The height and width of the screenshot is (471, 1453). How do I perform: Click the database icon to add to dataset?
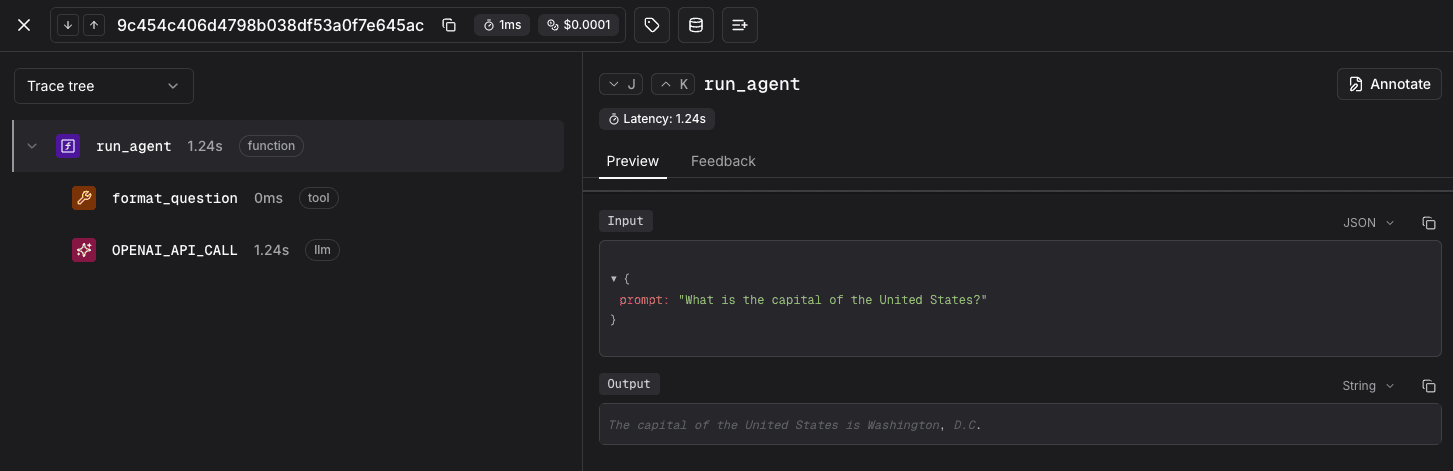pyautogui.click(x=696, y=25)
